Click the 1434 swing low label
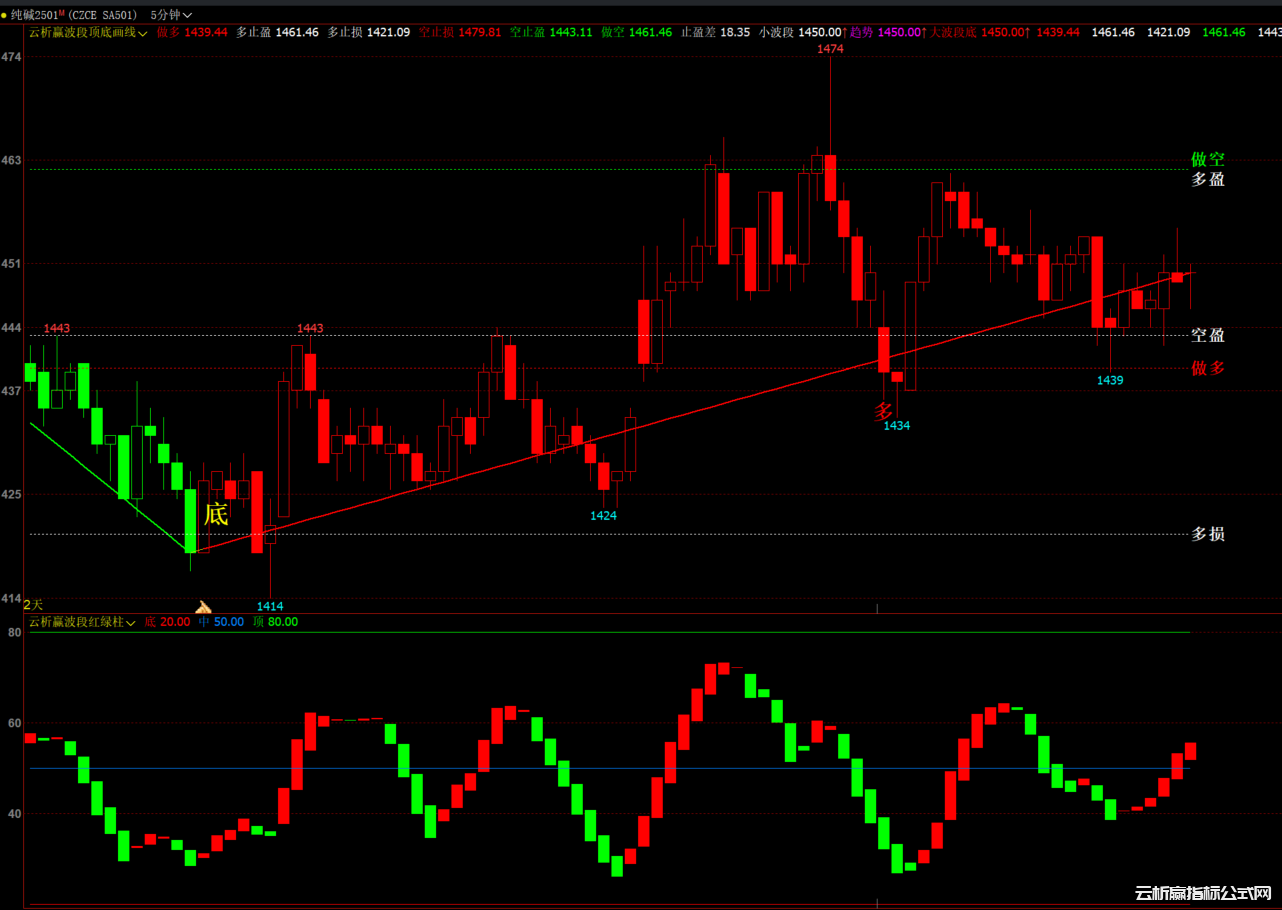This screenshot has height=910, width=1282. coord(897,426)
